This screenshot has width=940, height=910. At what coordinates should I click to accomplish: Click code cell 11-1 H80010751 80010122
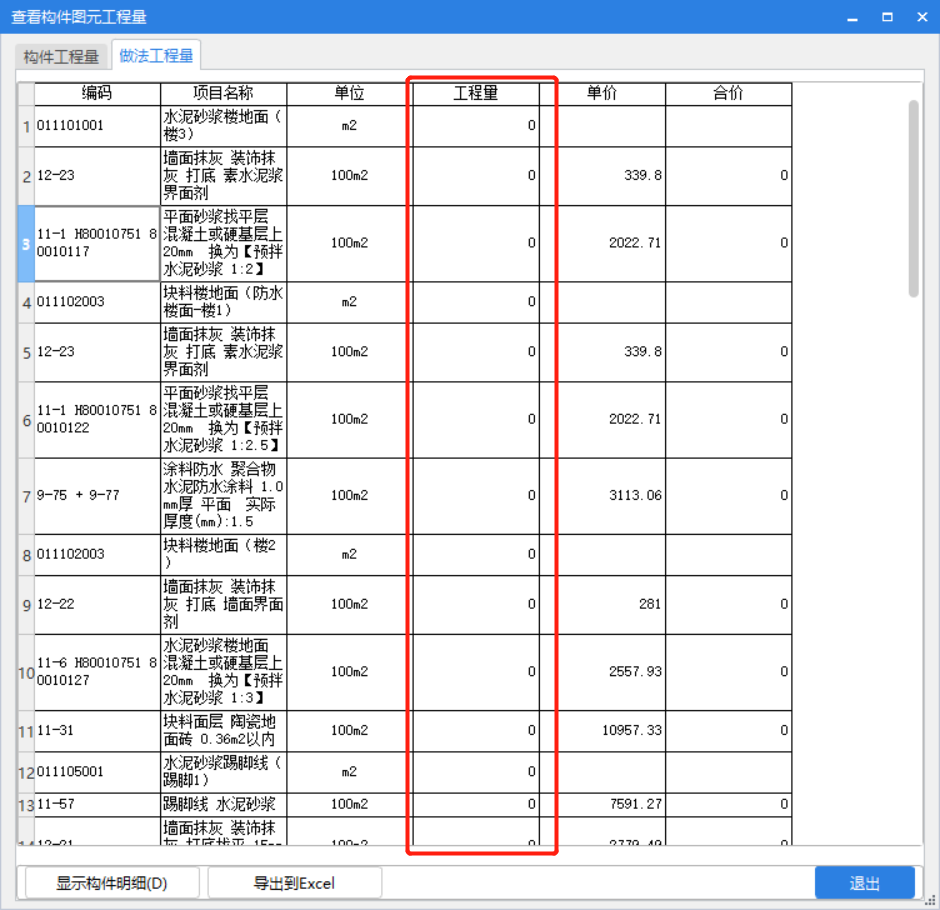coord(97,420)
